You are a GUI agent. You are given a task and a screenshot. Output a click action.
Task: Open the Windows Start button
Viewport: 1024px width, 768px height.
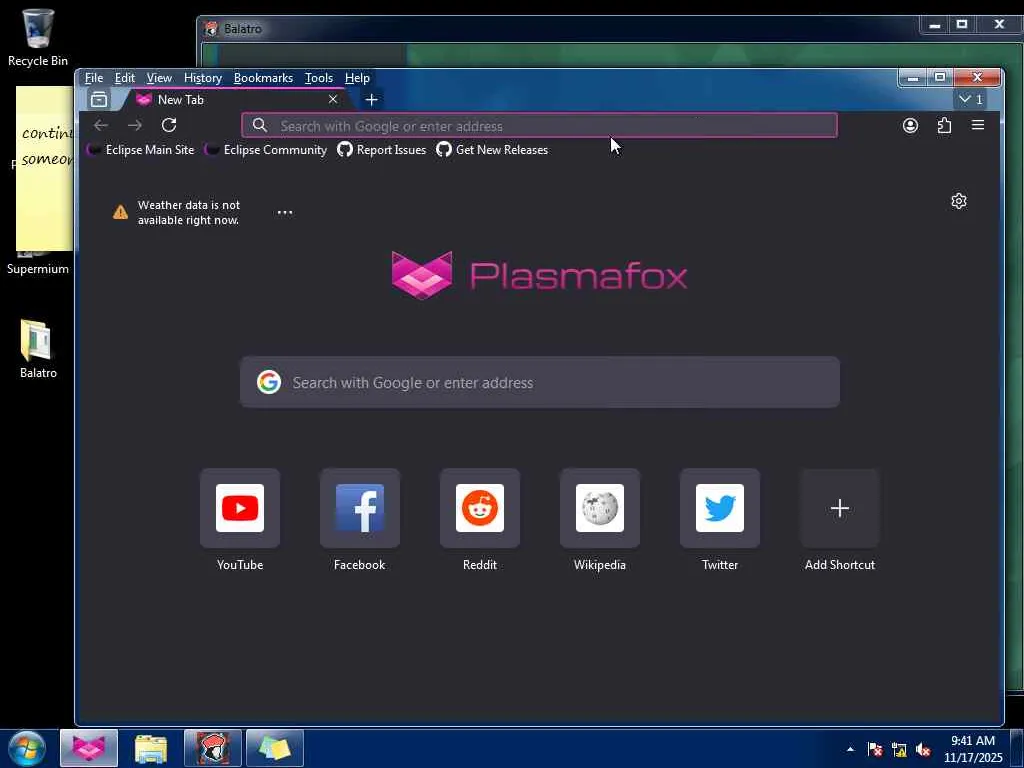pos(27,748)
